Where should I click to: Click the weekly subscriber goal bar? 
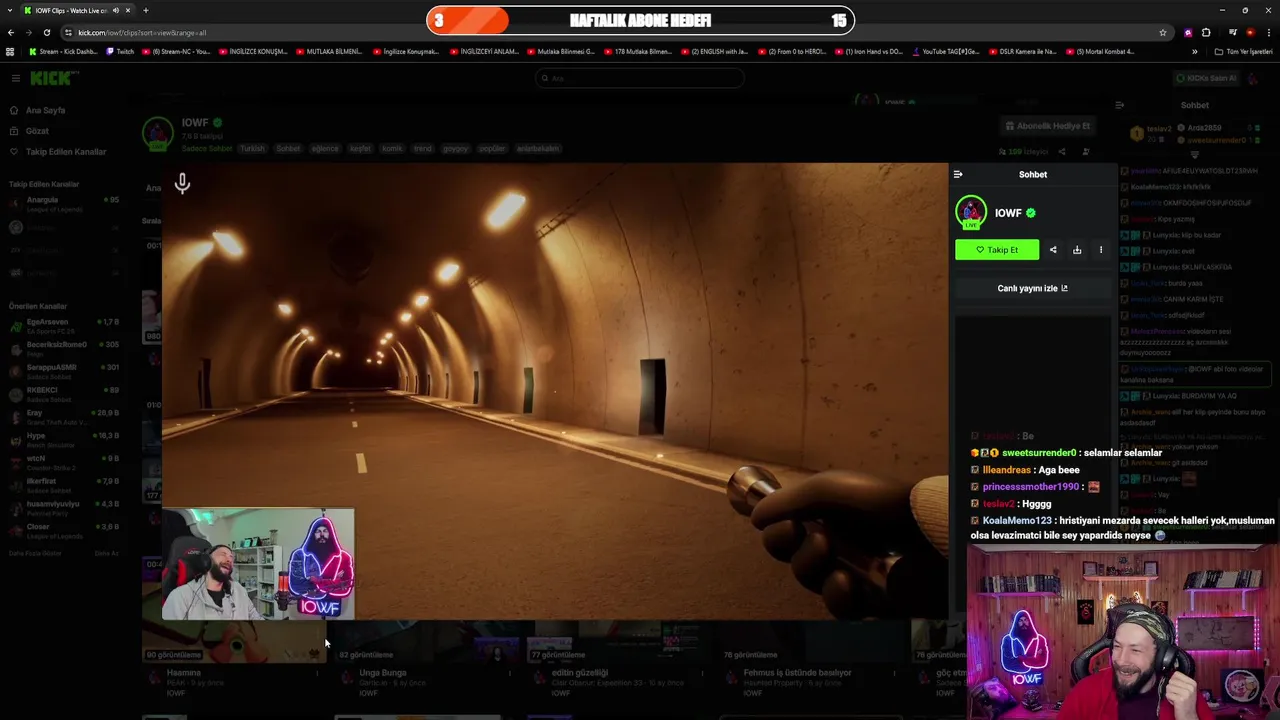click(x=640, y=20)
